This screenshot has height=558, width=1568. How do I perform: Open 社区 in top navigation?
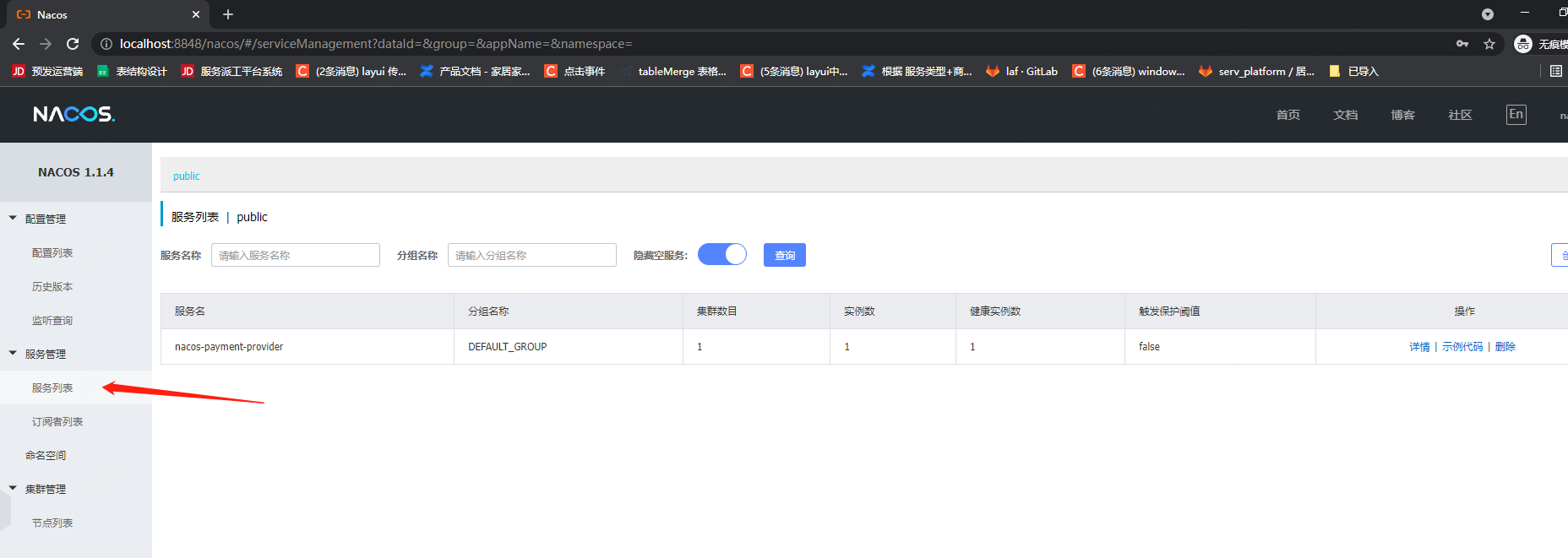[x=1460, y=115]
